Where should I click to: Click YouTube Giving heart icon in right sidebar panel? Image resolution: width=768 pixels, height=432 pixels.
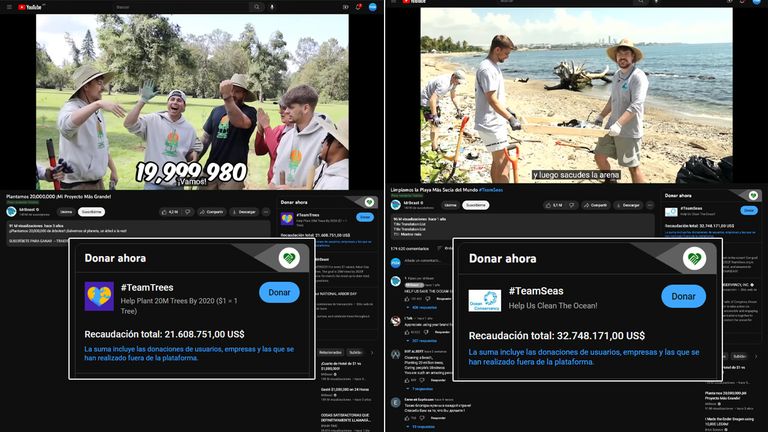pyautogui.click(x=753, y=195)
